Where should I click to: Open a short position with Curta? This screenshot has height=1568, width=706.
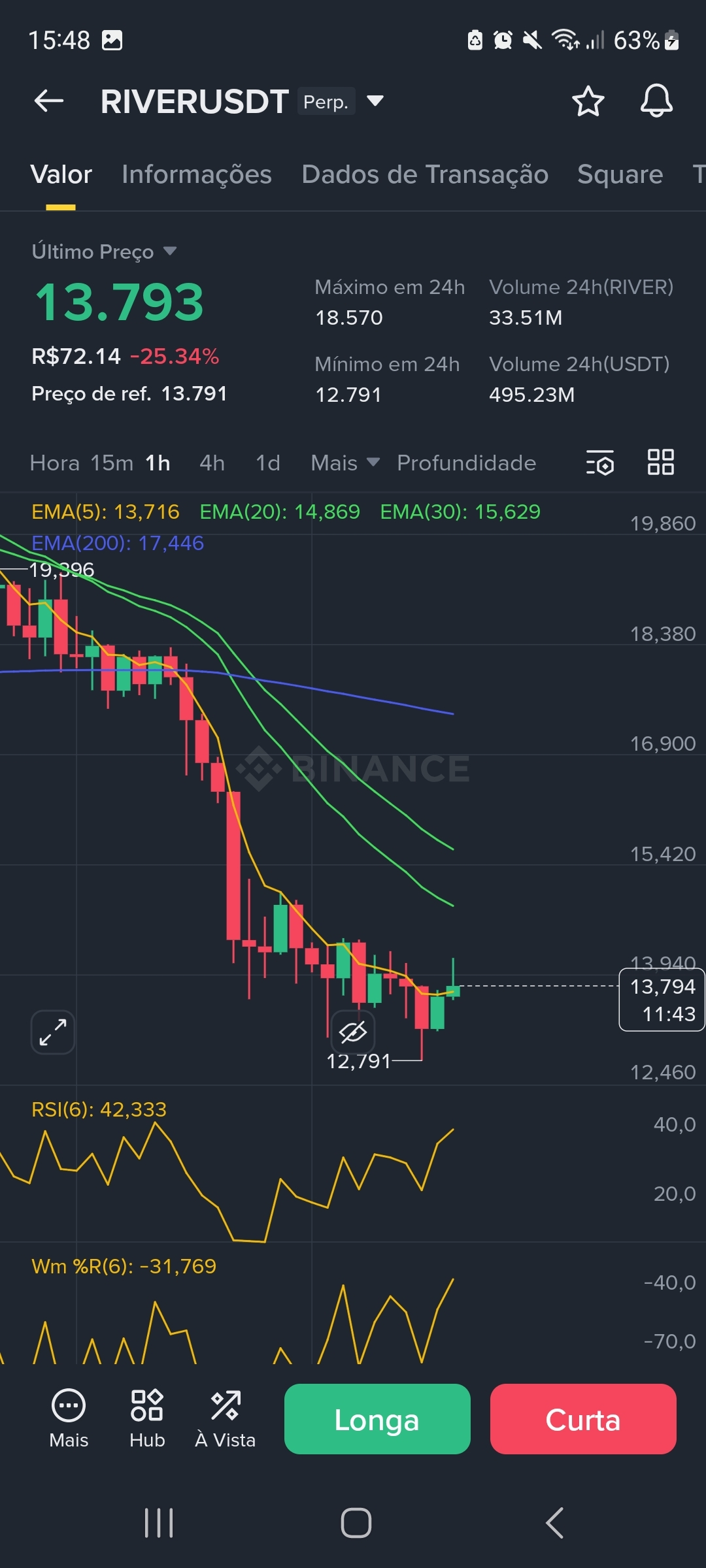click(x=583, y=1419)
